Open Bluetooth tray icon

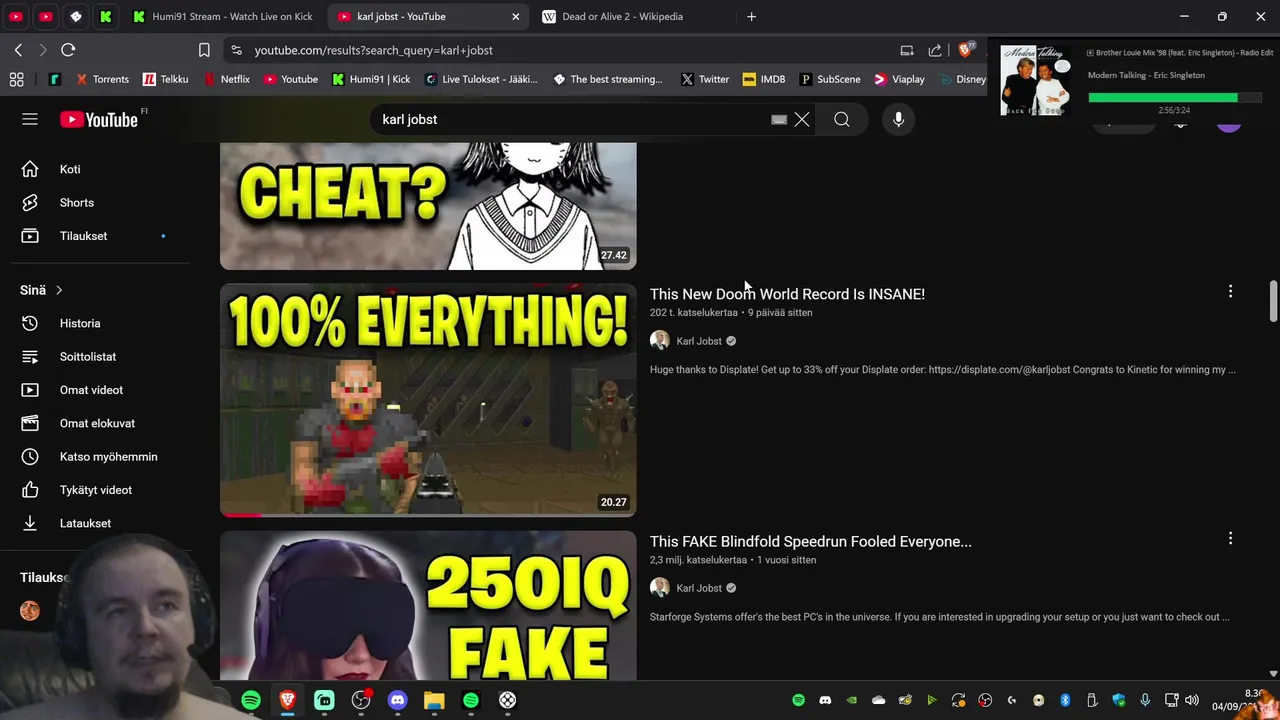1065,700
